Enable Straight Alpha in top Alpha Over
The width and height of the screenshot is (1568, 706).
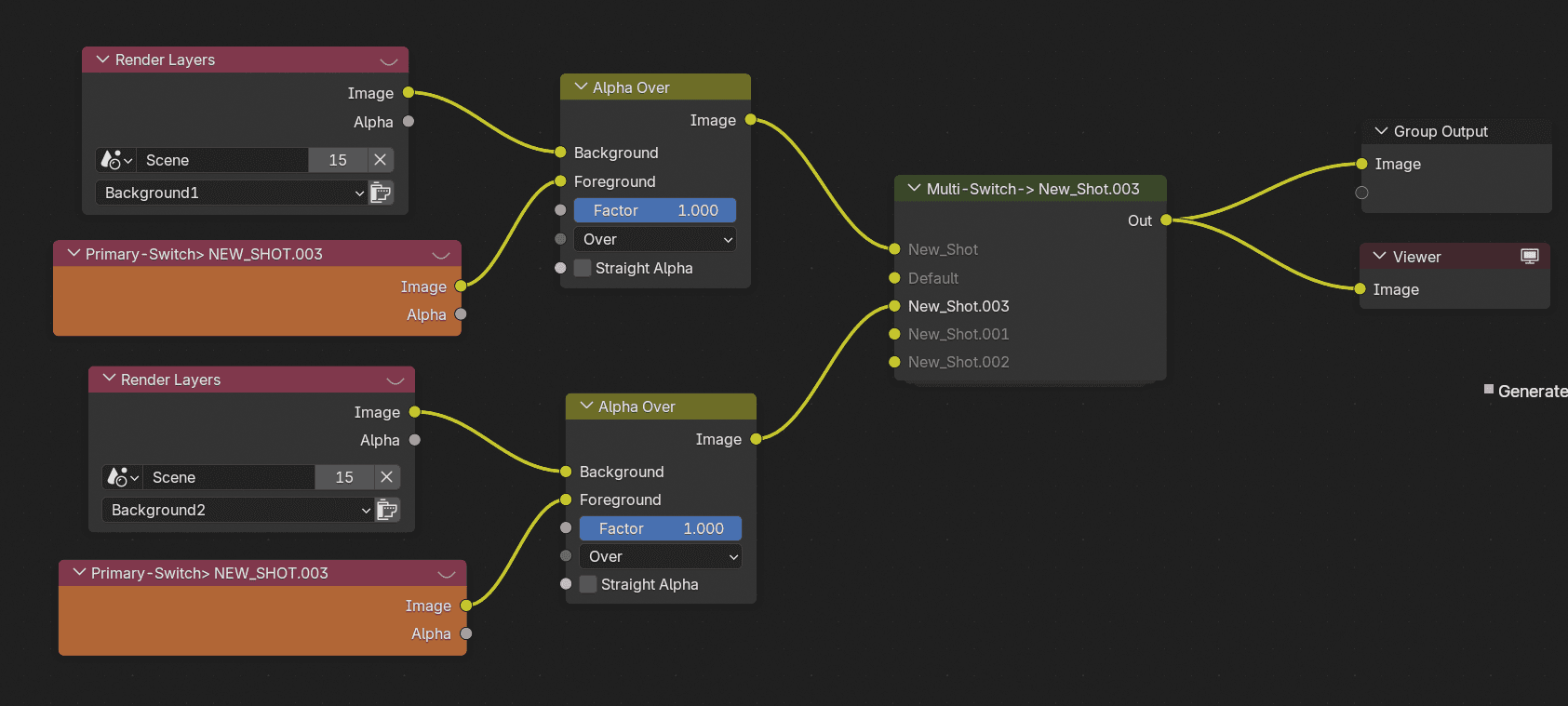(x=583, y=268)
